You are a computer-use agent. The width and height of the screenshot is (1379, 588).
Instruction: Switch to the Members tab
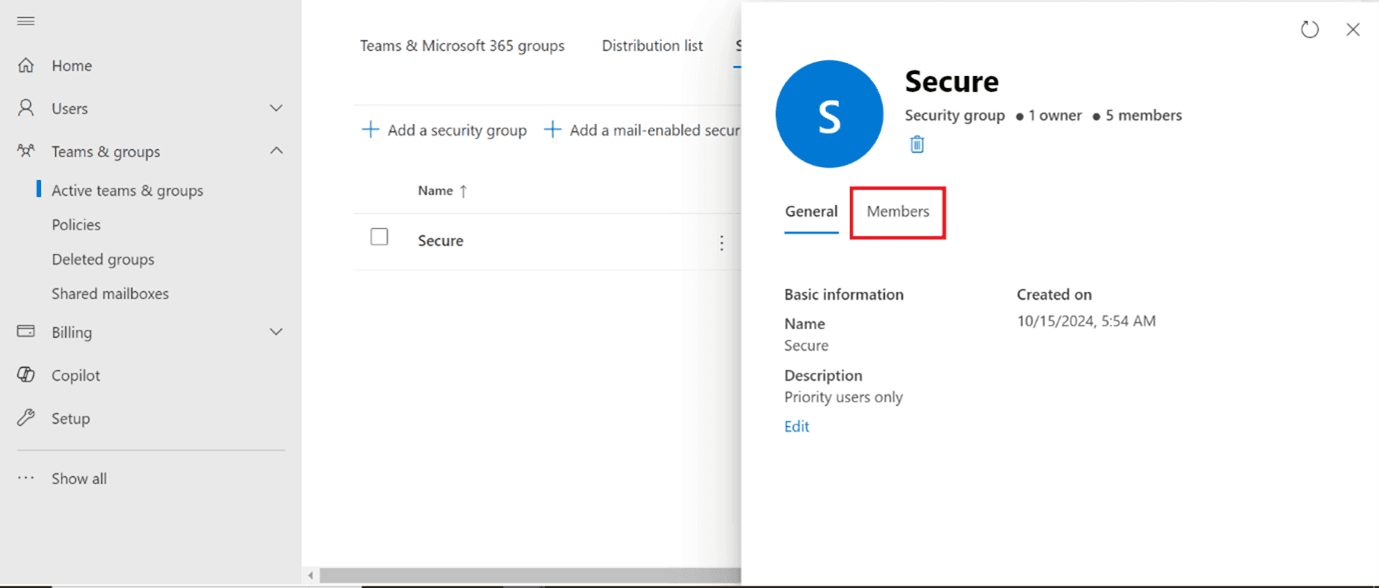pyautogui.click(x=897, y=211)
